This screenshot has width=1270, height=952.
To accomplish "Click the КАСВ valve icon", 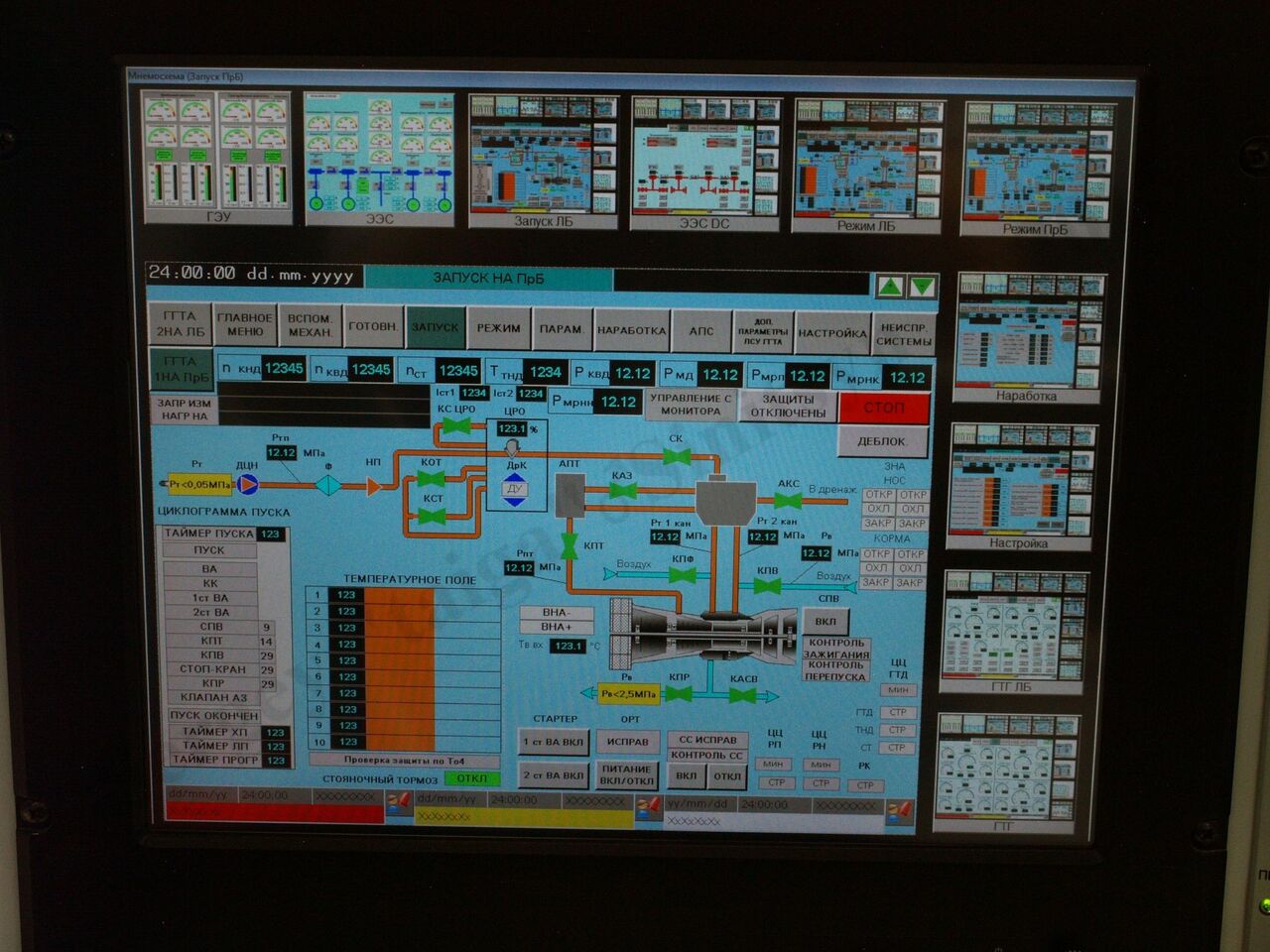I will [743, 695].
